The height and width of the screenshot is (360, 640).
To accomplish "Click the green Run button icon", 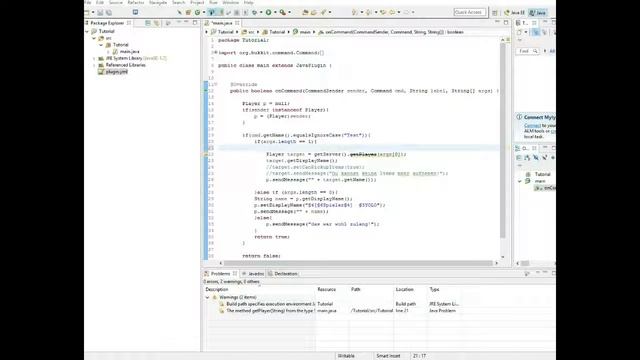I will coord(269,13).
